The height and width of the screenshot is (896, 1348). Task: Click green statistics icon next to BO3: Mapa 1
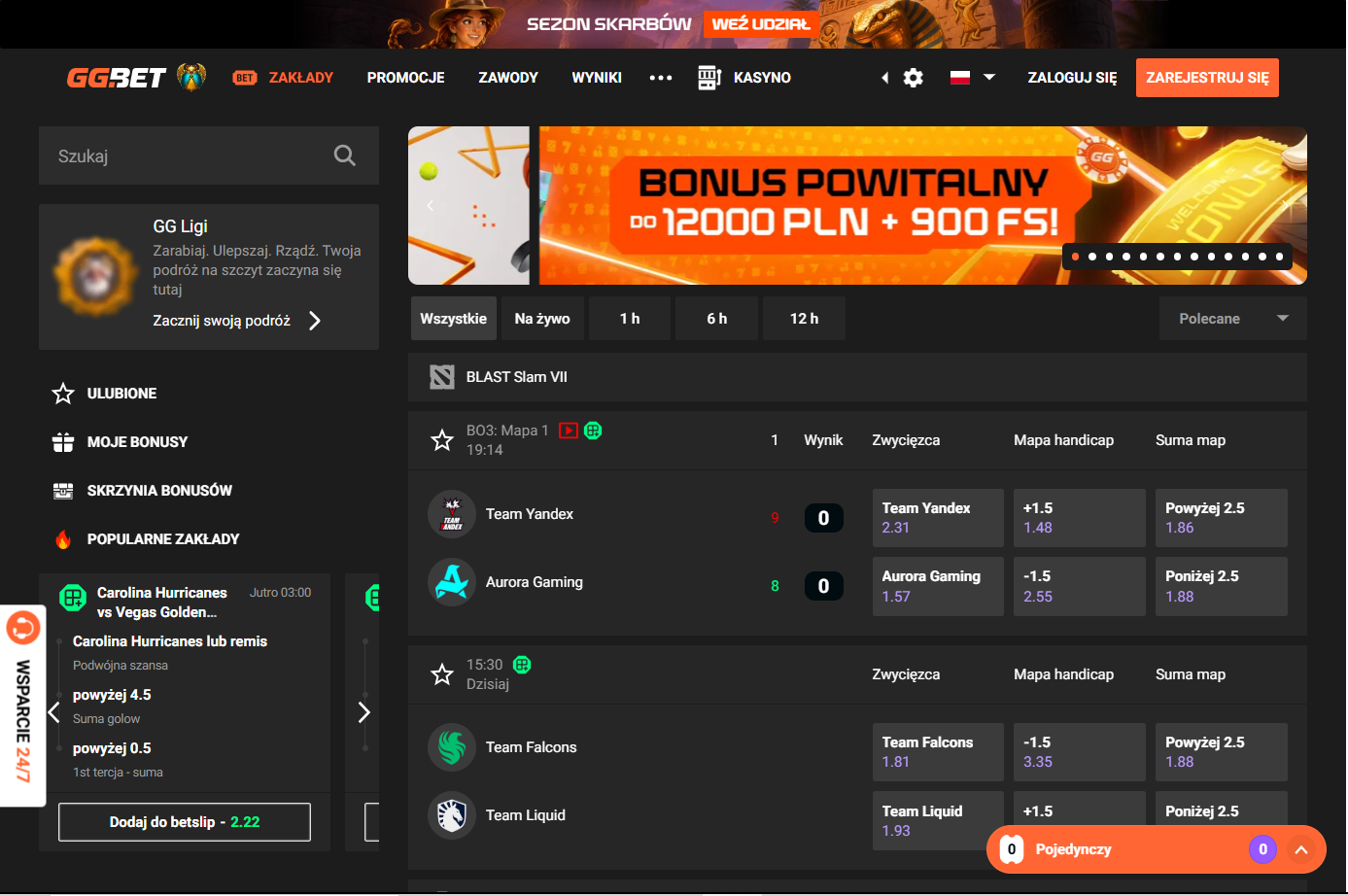click(x=593, y=431)
